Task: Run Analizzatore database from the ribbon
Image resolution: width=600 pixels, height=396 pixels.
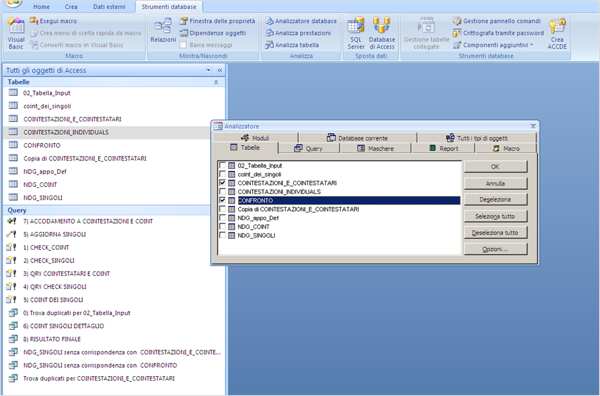Action: point(302,21)
